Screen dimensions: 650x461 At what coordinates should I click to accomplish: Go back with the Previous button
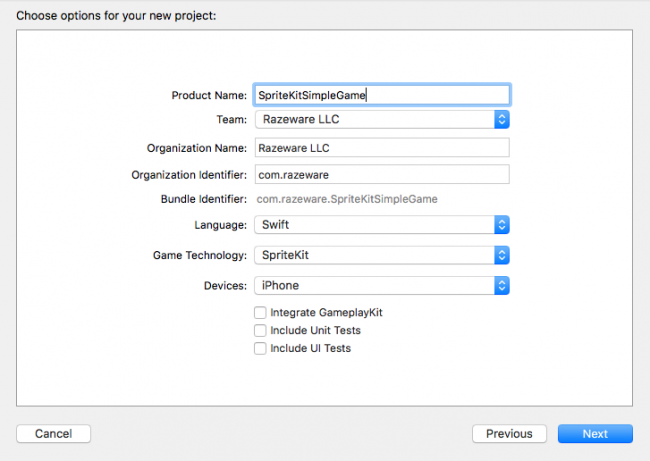click(509, 434)
